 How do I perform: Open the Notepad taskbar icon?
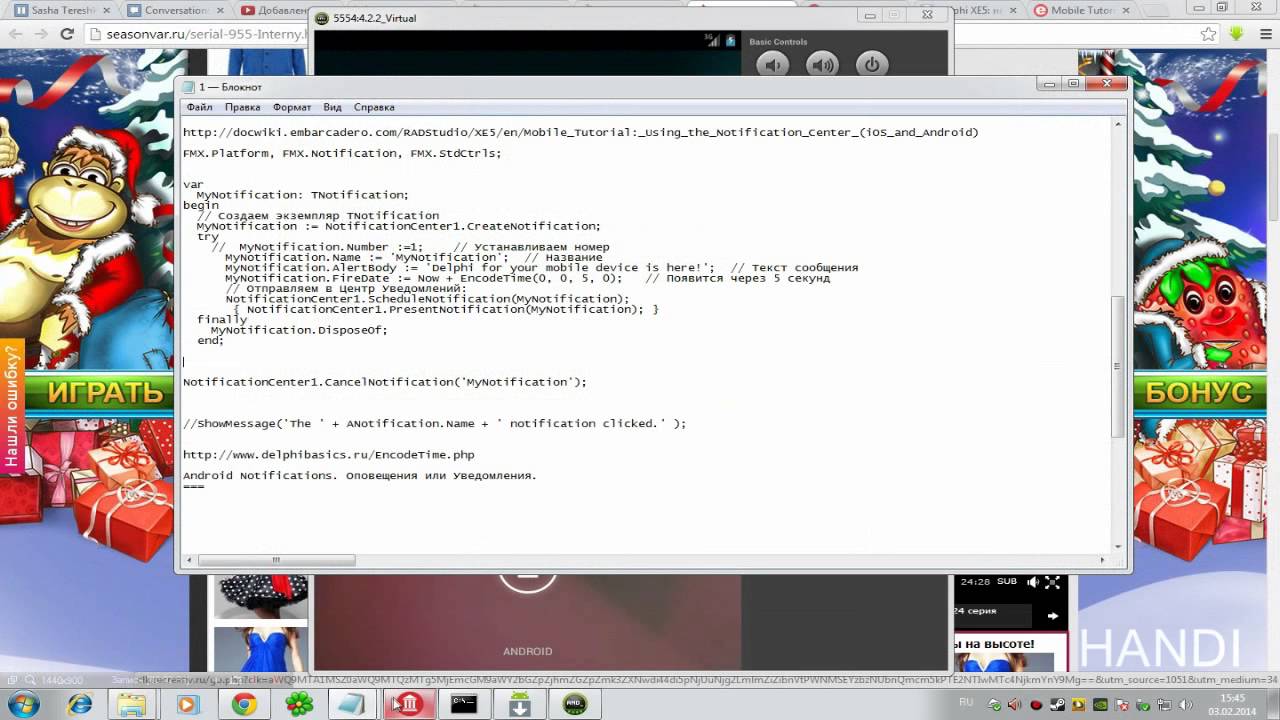(x=352, y=704)
